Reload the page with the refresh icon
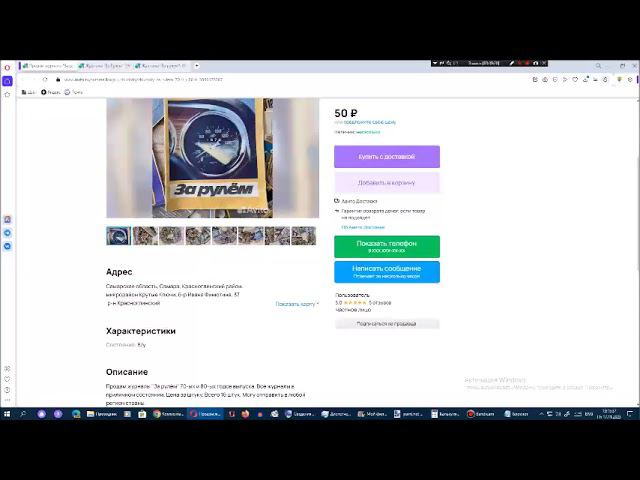This screenshot has height=480, width=640. click(x=45, y=80)
